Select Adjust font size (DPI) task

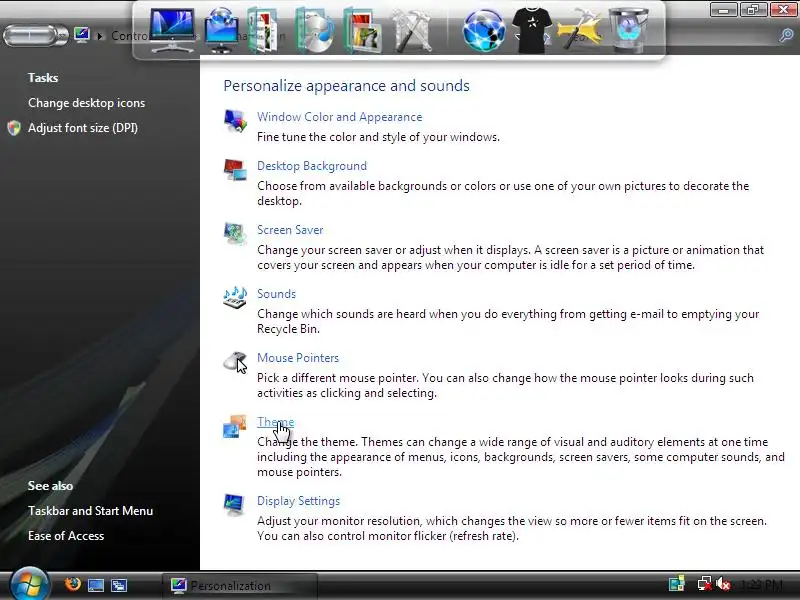[83, 128]
